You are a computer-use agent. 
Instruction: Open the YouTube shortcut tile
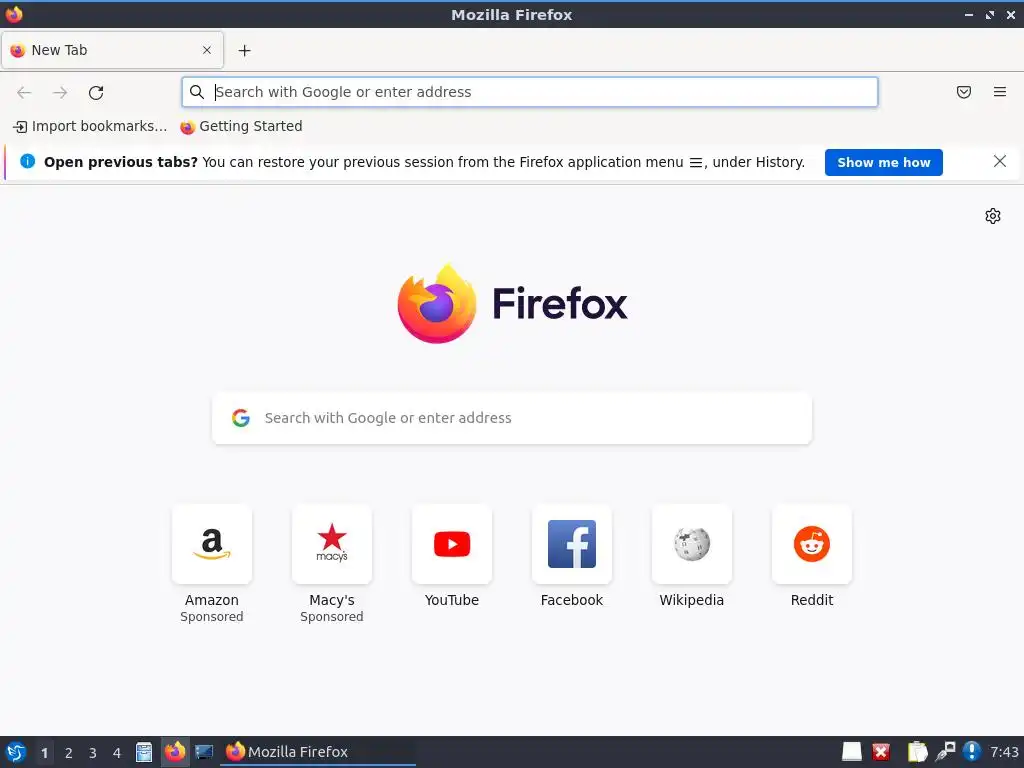(x=452, y=544)
